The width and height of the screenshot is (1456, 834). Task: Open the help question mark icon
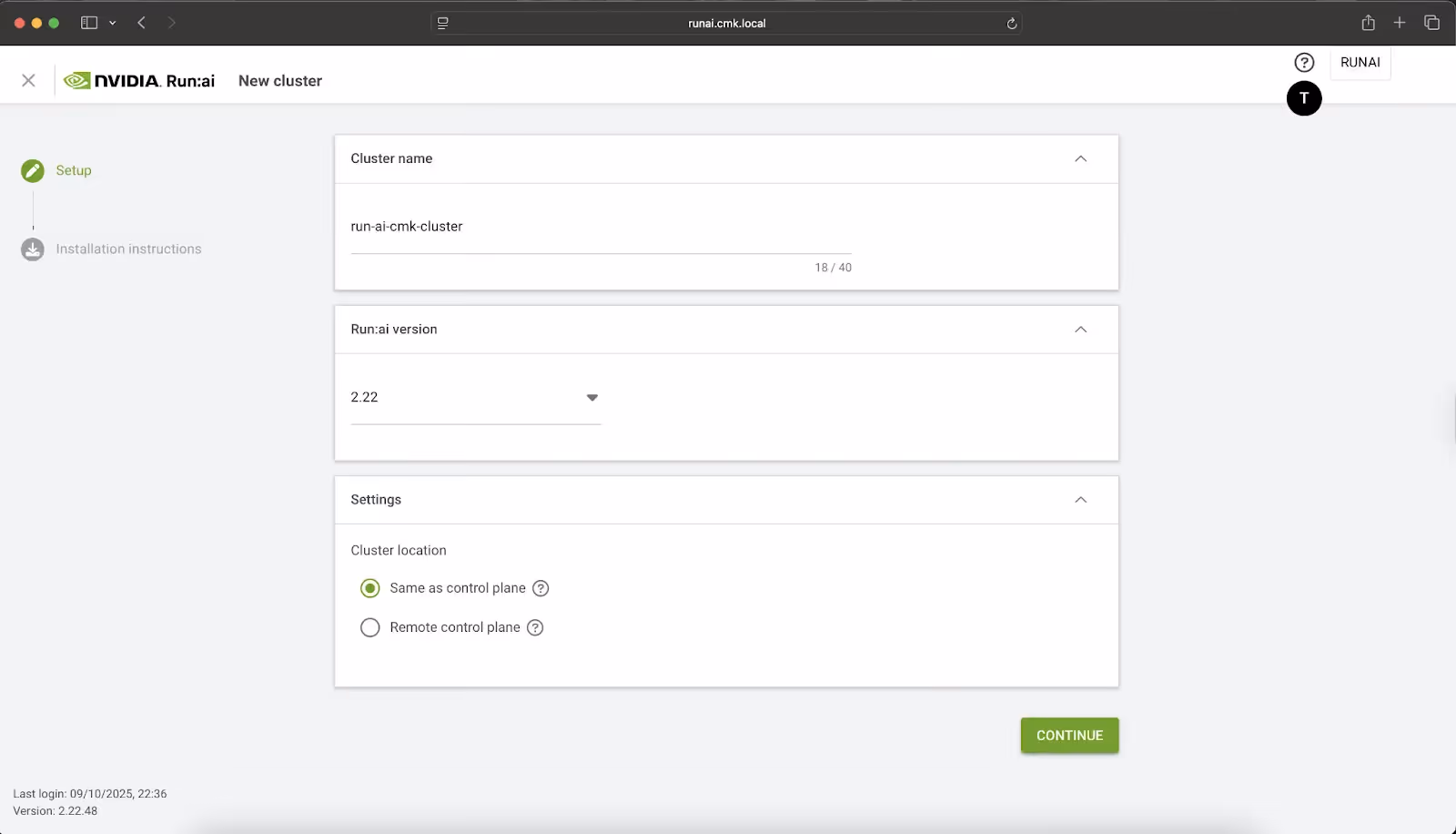click(1304, 62)
